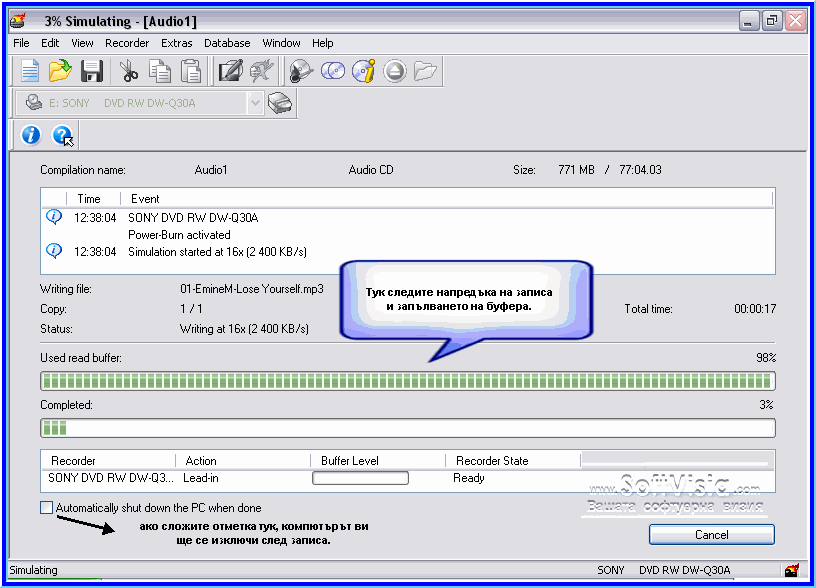Open the File menu
Image resolution: width=816 pixels, height=588 pixels.
pos(21,43)
